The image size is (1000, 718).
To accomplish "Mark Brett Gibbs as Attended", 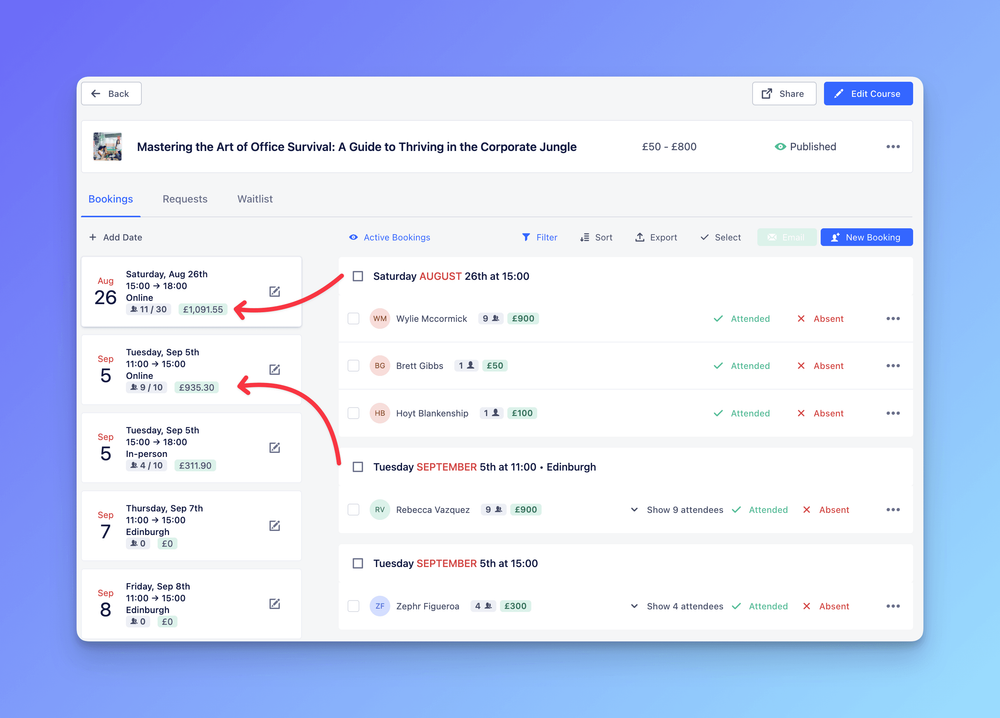I will pyautogui.click(x=741, y=366).
